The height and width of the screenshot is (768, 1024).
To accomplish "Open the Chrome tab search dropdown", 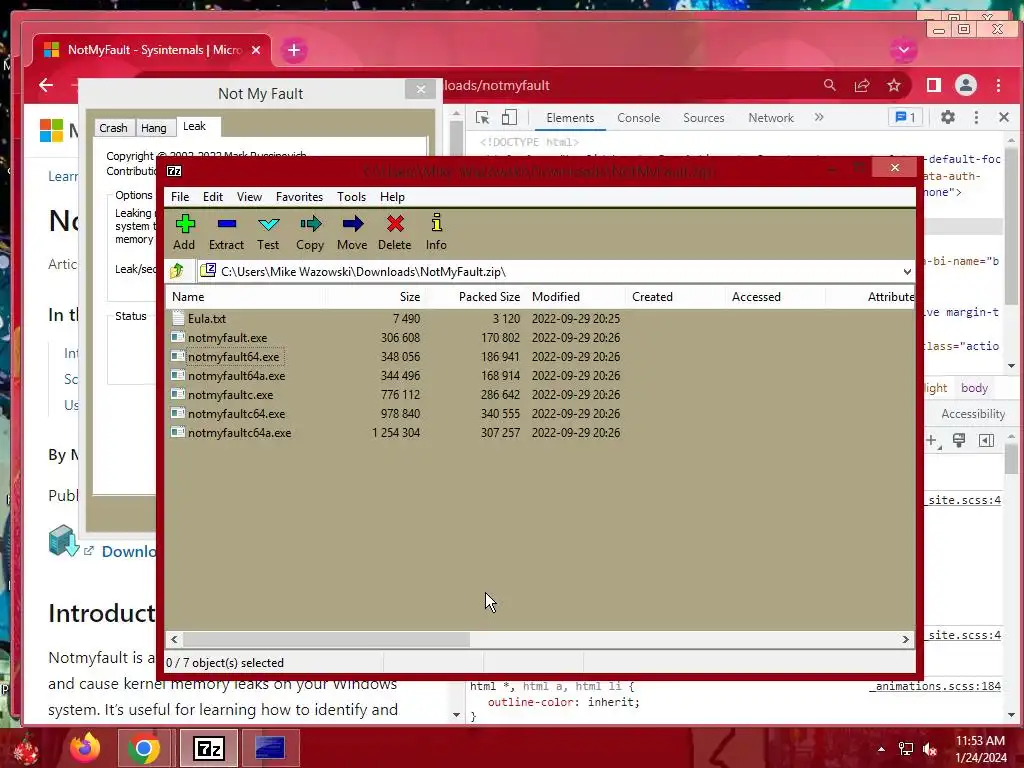I will pyautogui.click(x=903, y=50).
